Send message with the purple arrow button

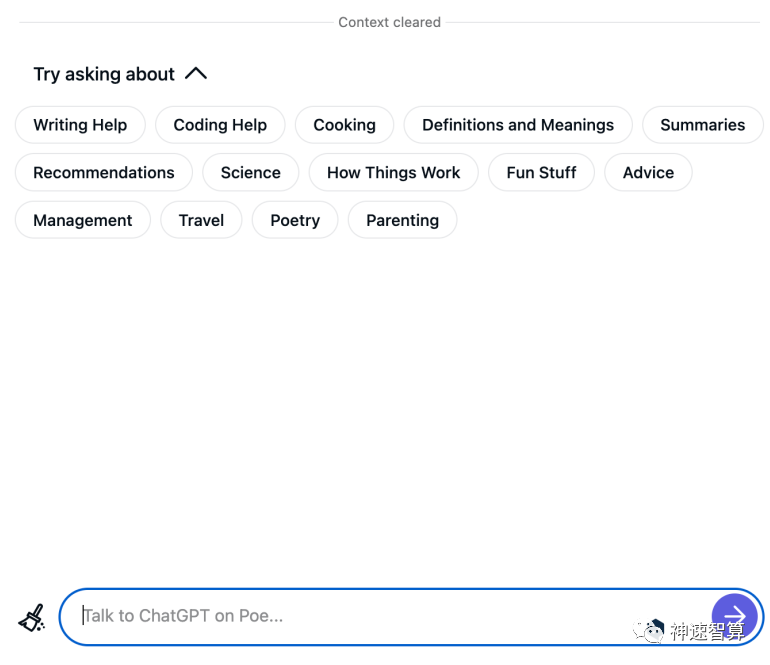(735, 616)
